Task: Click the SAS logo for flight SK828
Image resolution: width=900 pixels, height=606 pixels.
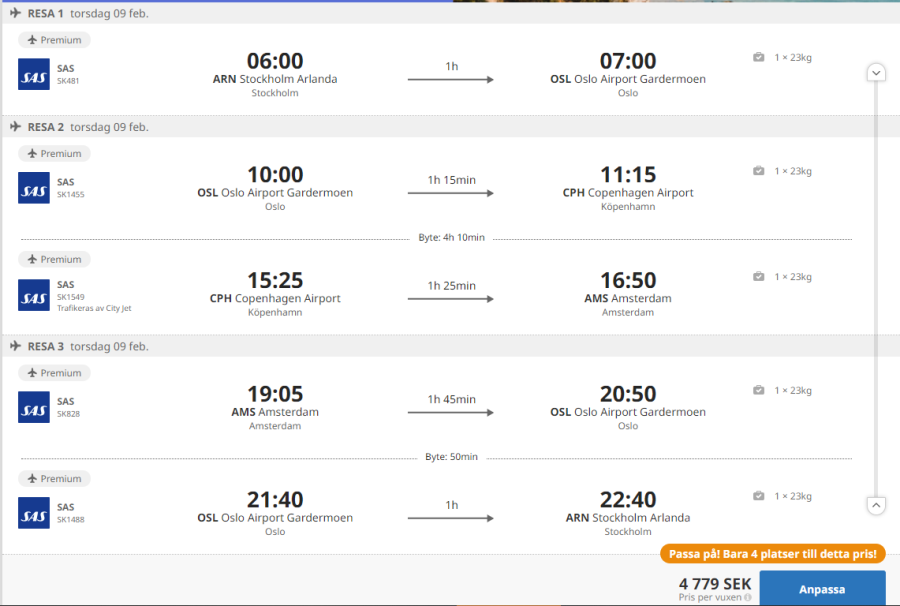Action: (x=33, y=406)
